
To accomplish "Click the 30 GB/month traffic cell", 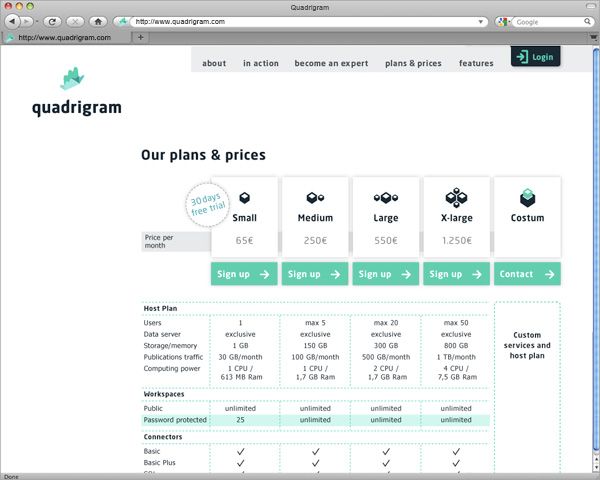I will (240, 357).
